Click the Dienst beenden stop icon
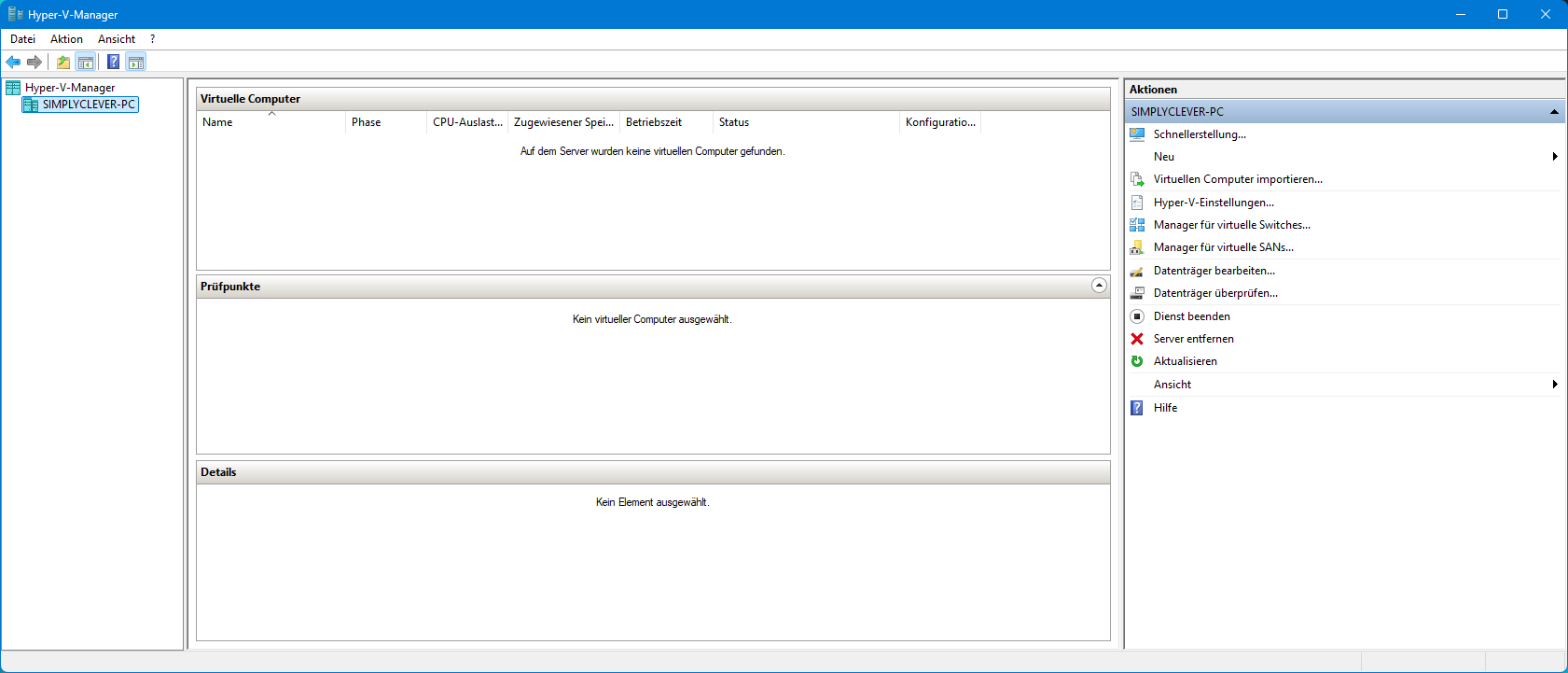 coord(1137,316)
